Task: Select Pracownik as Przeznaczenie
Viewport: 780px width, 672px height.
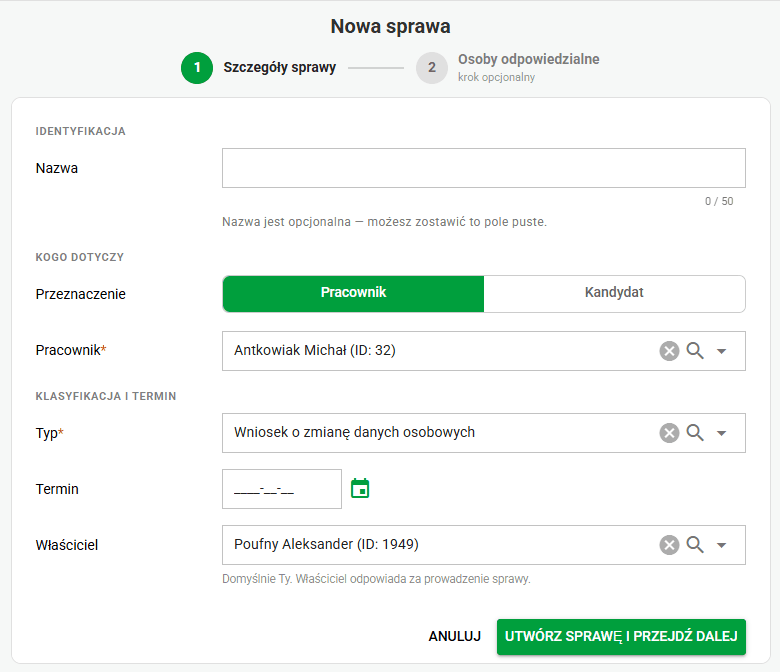Action: click(353, 293)
